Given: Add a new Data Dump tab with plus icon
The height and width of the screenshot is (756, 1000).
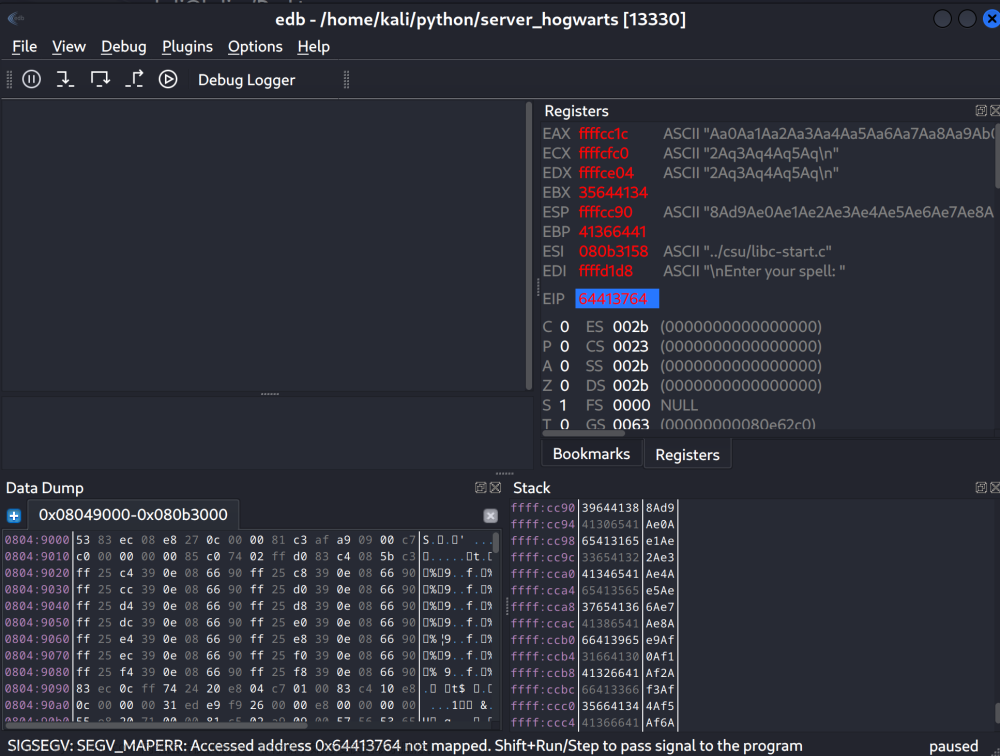Looking at the screenshot, I should 14,515.
